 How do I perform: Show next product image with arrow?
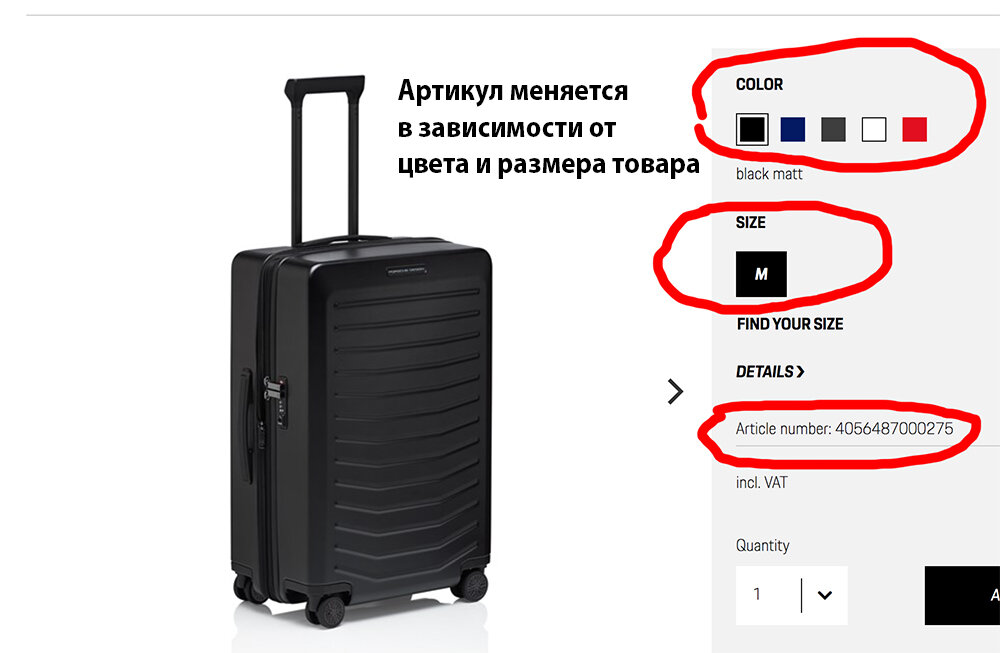pyautogui.click(x=675, y=392)
